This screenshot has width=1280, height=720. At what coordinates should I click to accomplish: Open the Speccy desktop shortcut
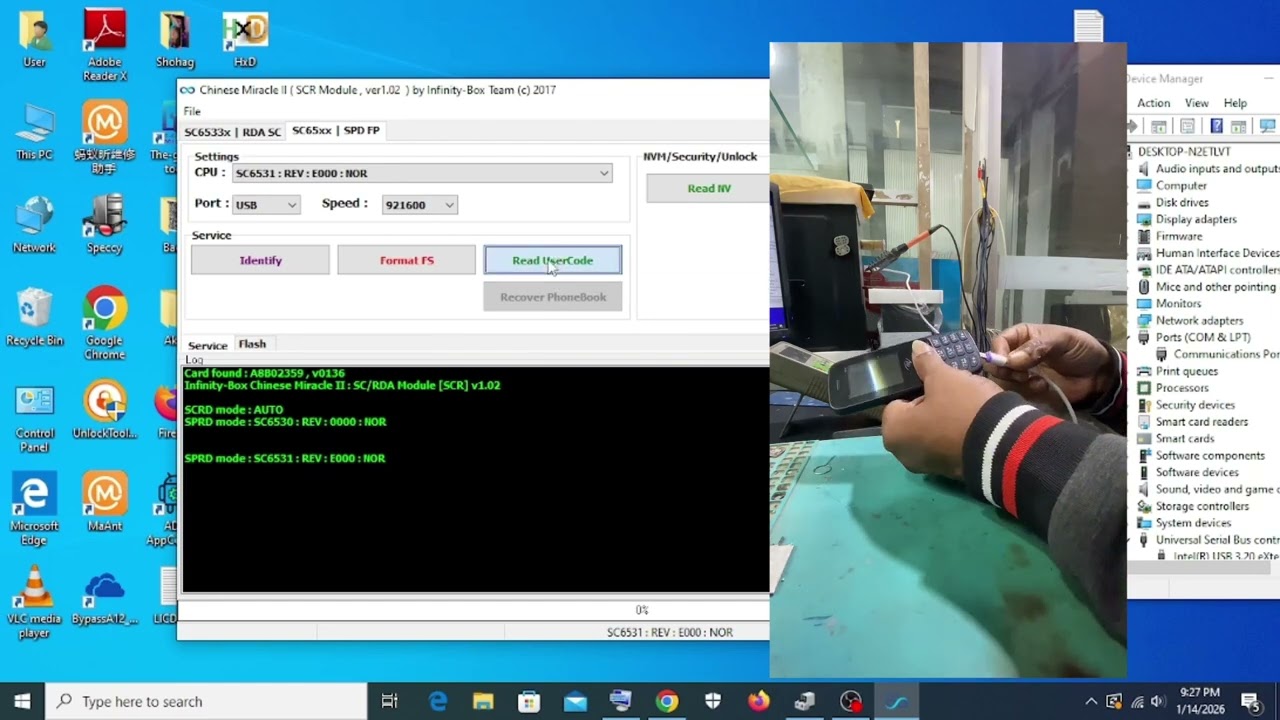point(104,224)
